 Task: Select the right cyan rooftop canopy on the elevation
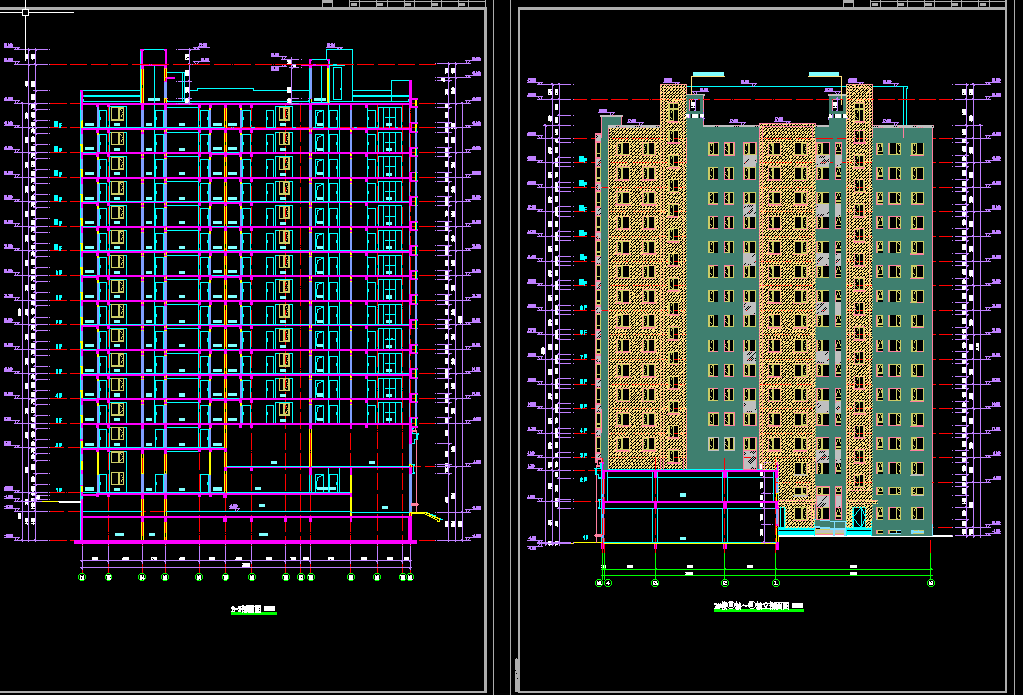pos(823,73)
